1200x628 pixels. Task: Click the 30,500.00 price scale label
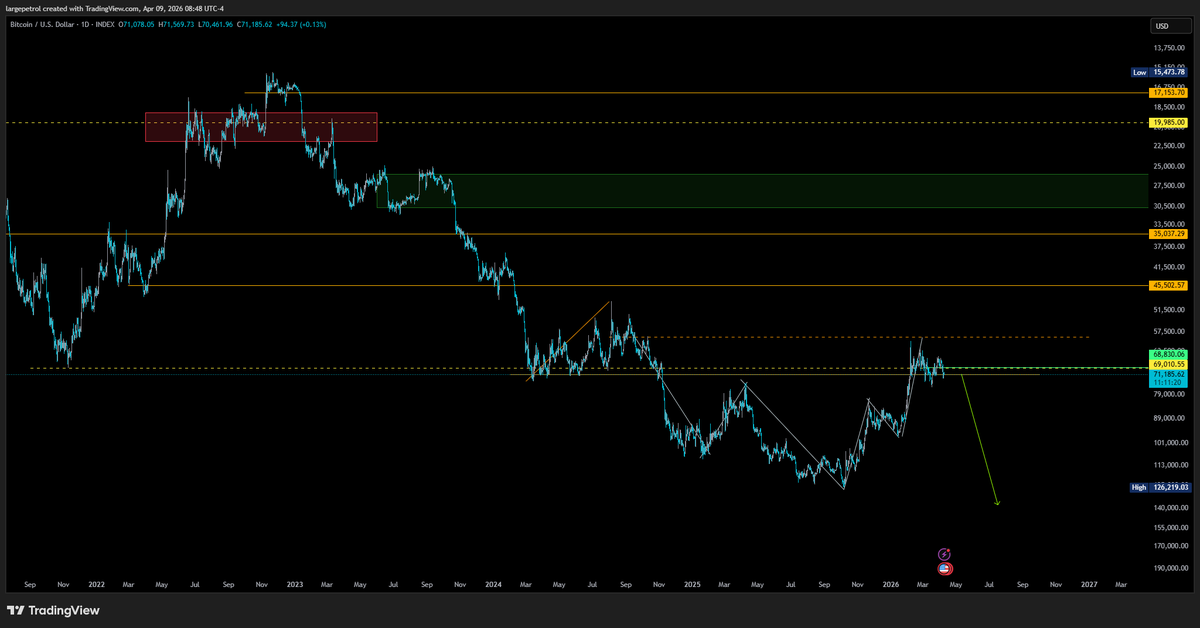click(1170, 206)
